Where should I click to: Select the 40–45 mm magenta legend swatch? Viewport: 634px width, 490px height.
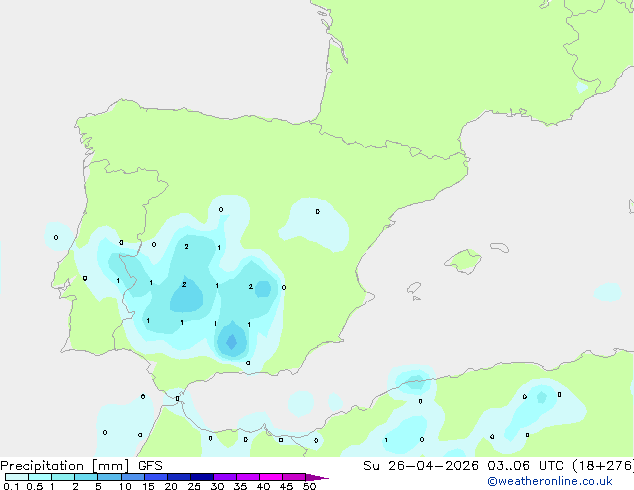(271, 477)
